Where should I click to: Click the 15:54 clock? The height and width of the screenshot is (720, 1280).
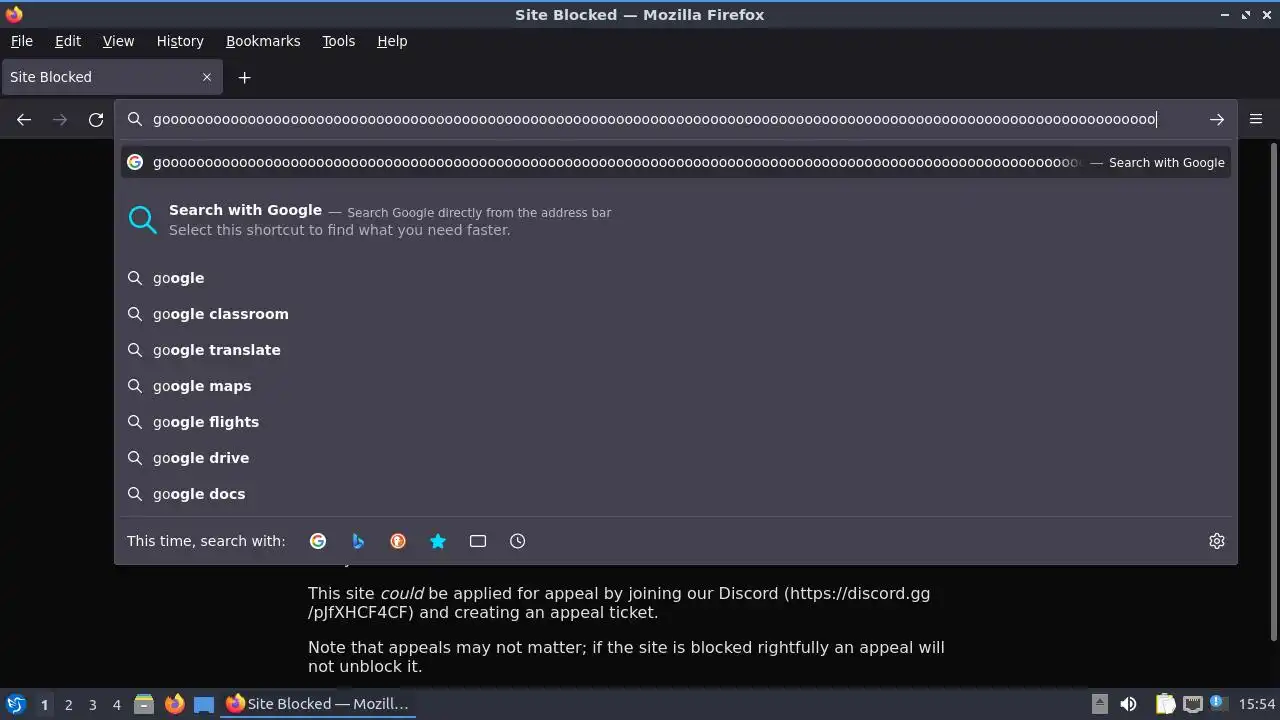click(x=1257, y=704)
